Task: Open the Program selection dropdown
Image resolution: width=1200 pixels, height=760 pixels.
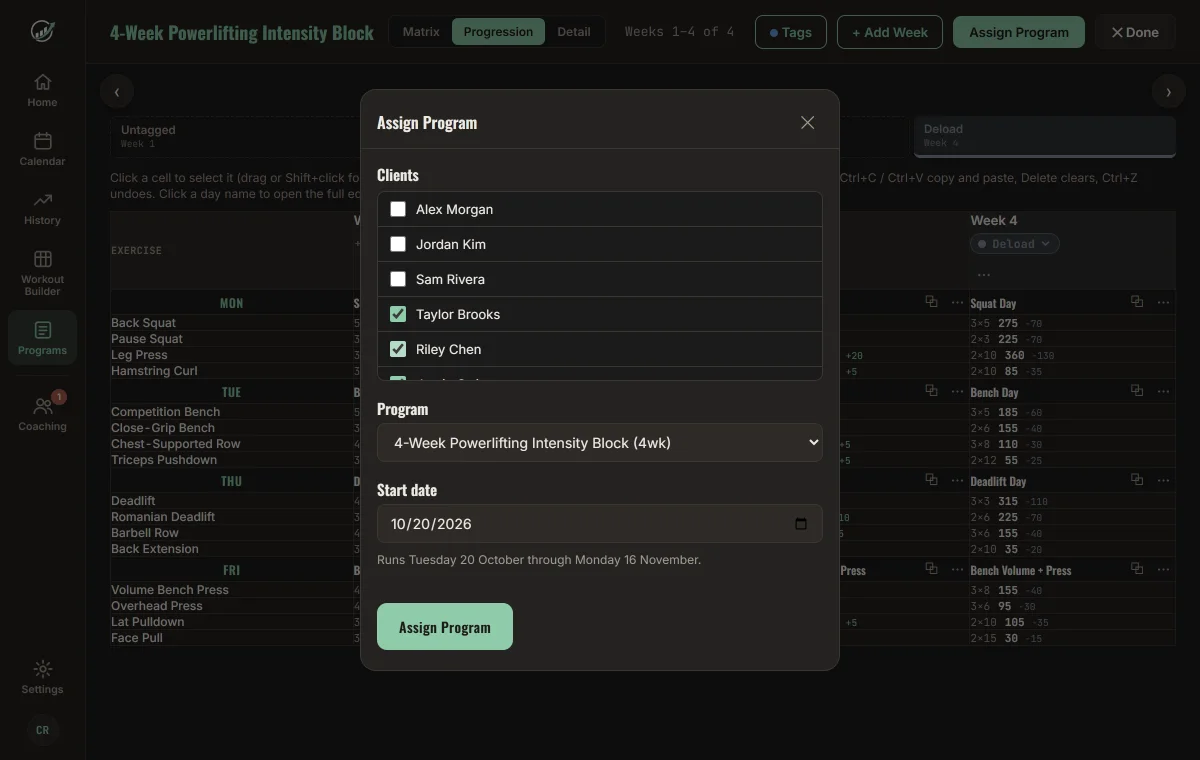Action: tap(600, 443)
